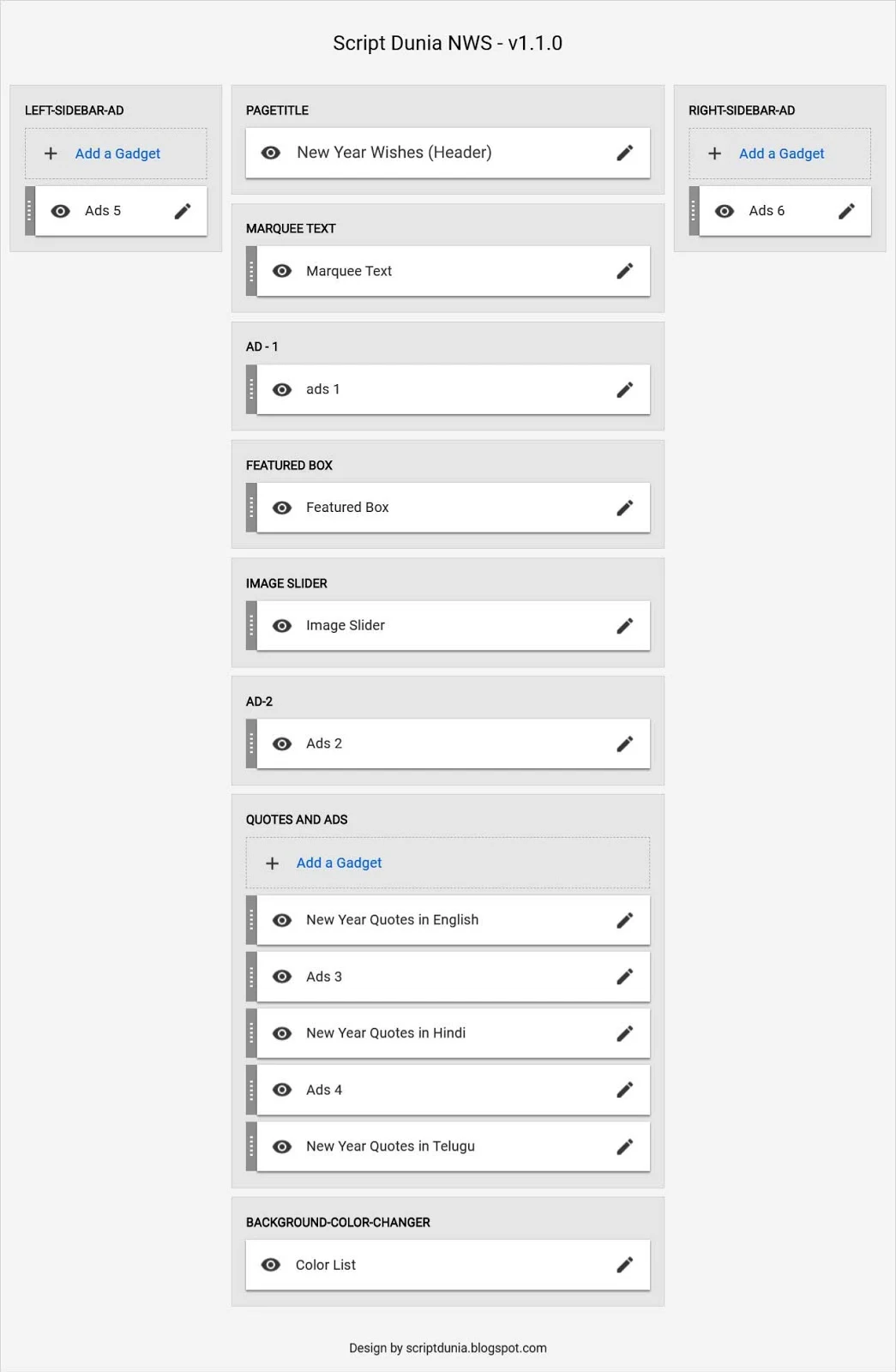Click Add a Gadget in QUOTES AND ADS section
This screenshot has width=896, height=1372.
[340, 863]
